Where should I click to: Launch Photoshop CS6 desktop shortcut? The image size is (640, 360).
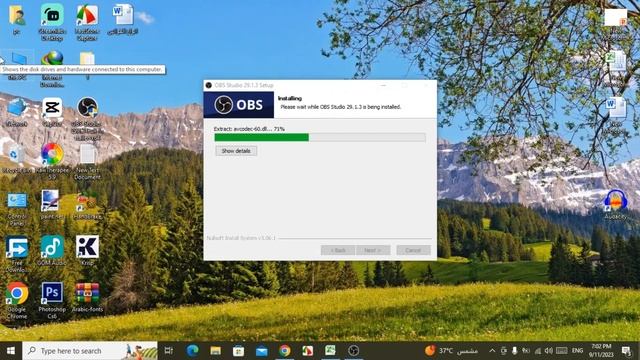coord(52,300)
